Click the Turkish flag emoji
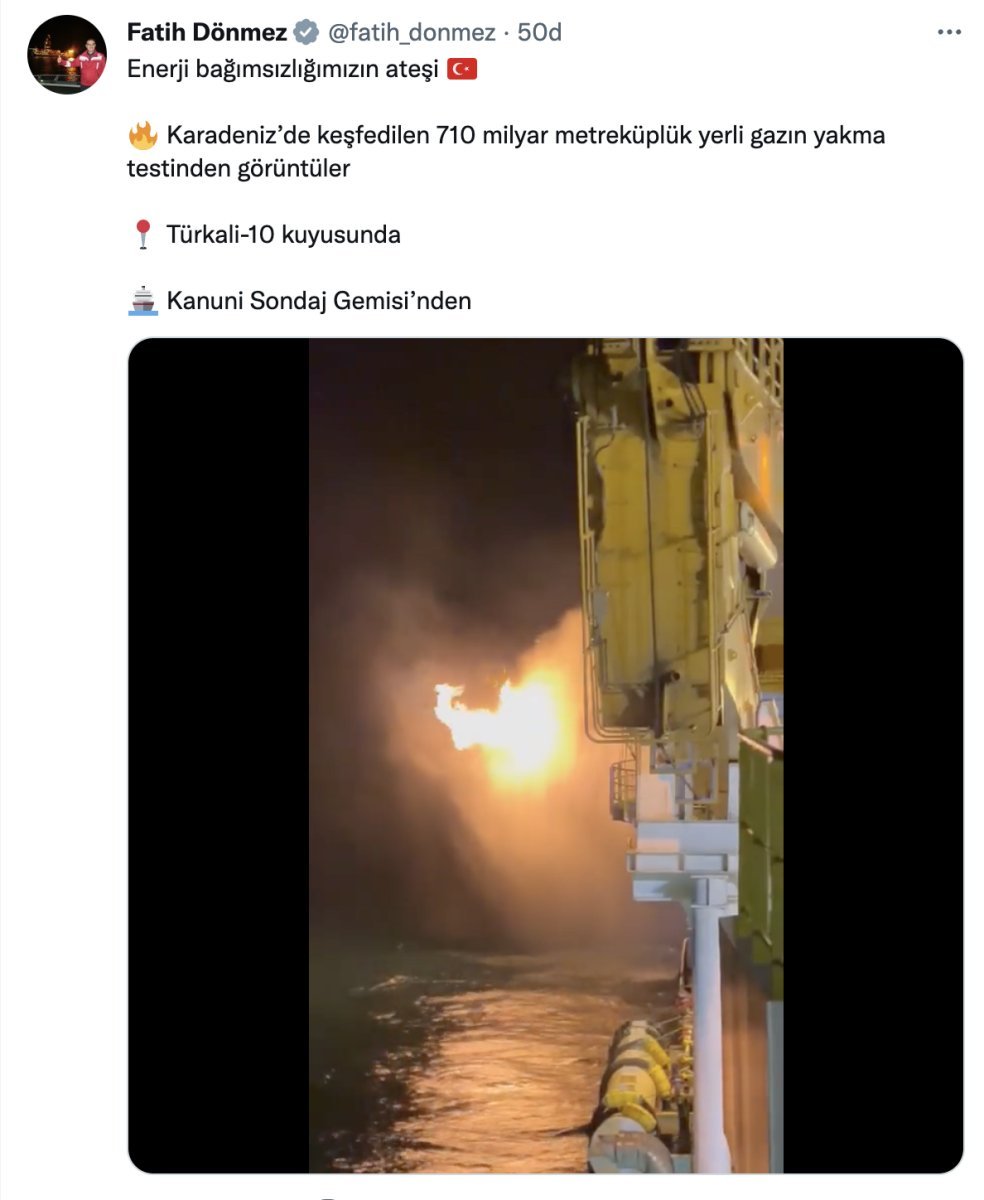The width and height of the screenshot is (984, 1200). click(462, 69)
